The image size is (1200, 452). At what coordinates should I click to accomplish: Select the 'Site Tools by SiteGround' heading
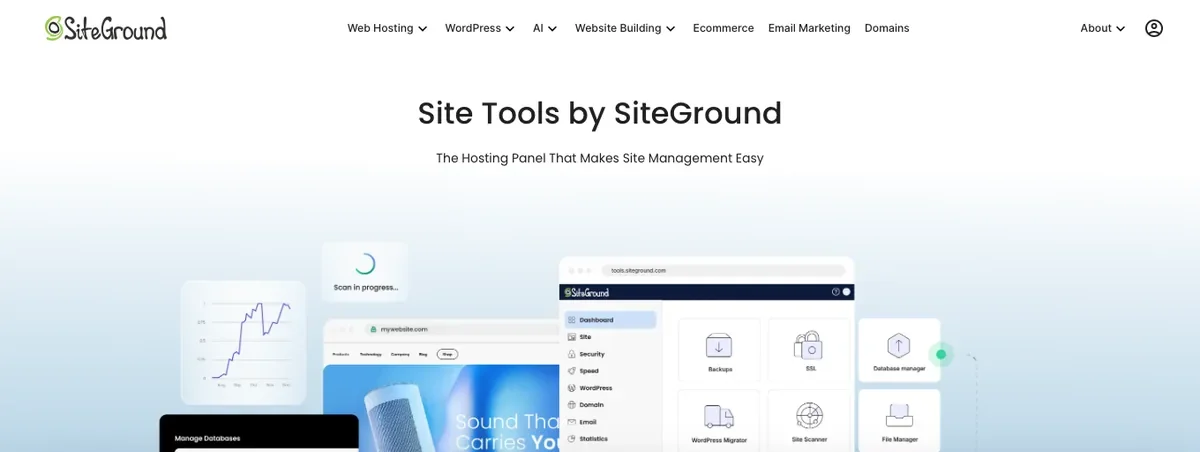[600, 113]
